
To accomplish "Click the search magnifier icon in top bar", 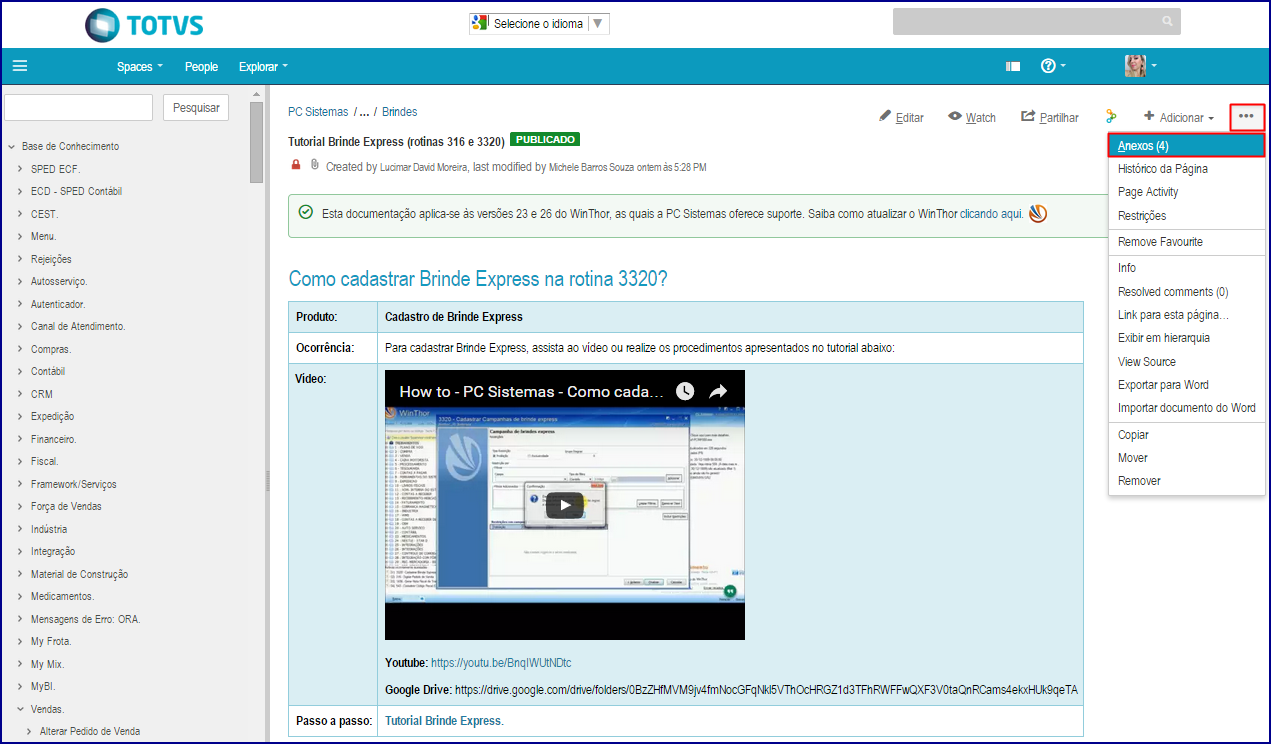I will click(x=1167, y=21).
